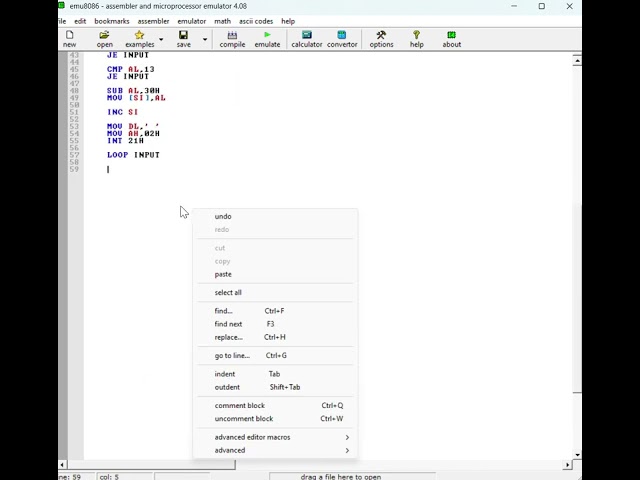Click the vertical scrollbar down arrow
Image resolution: width=640 pixels, height=480 pixels.
point(577,455)
